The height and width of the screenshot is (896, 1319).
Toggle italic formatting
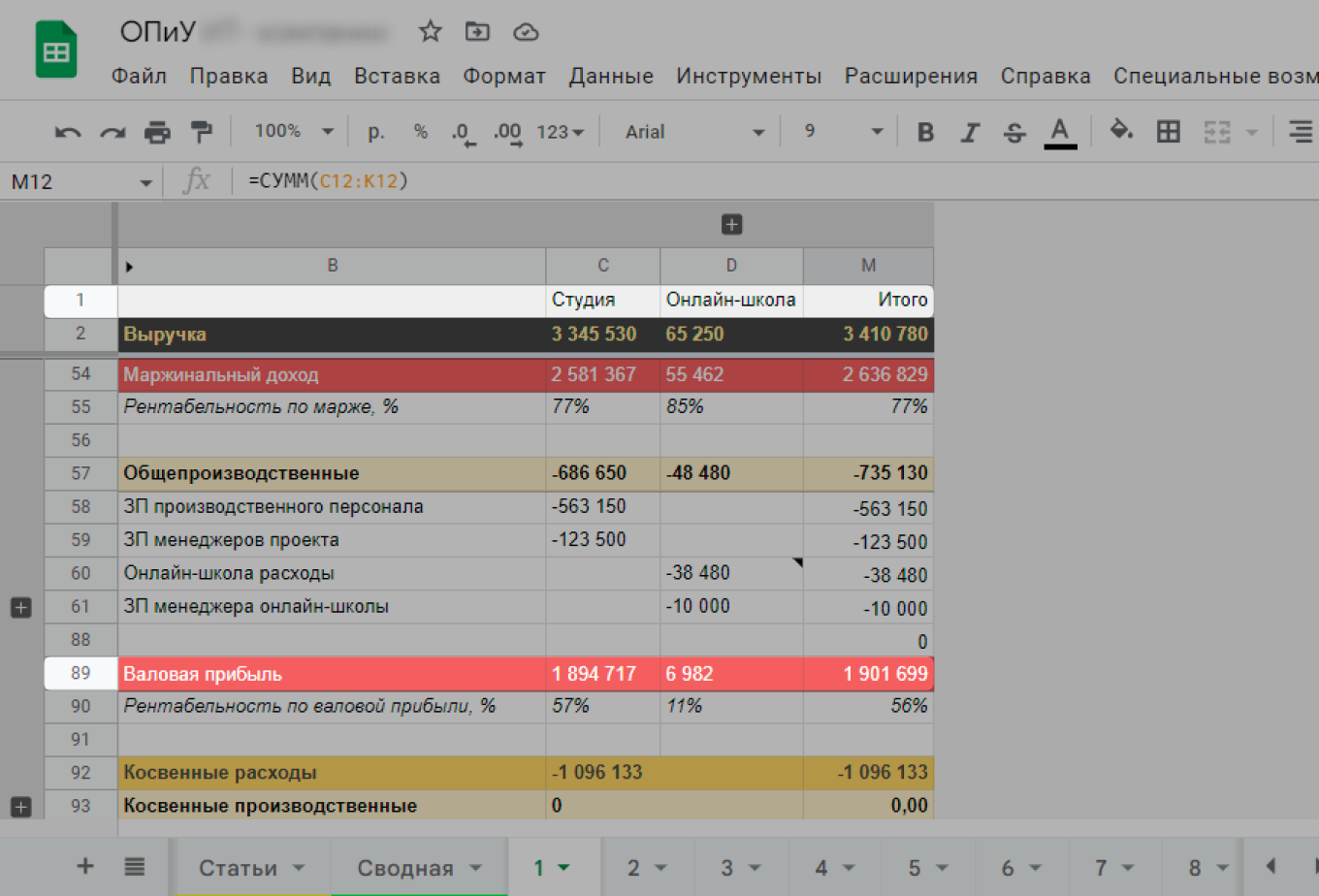point(969,132)
